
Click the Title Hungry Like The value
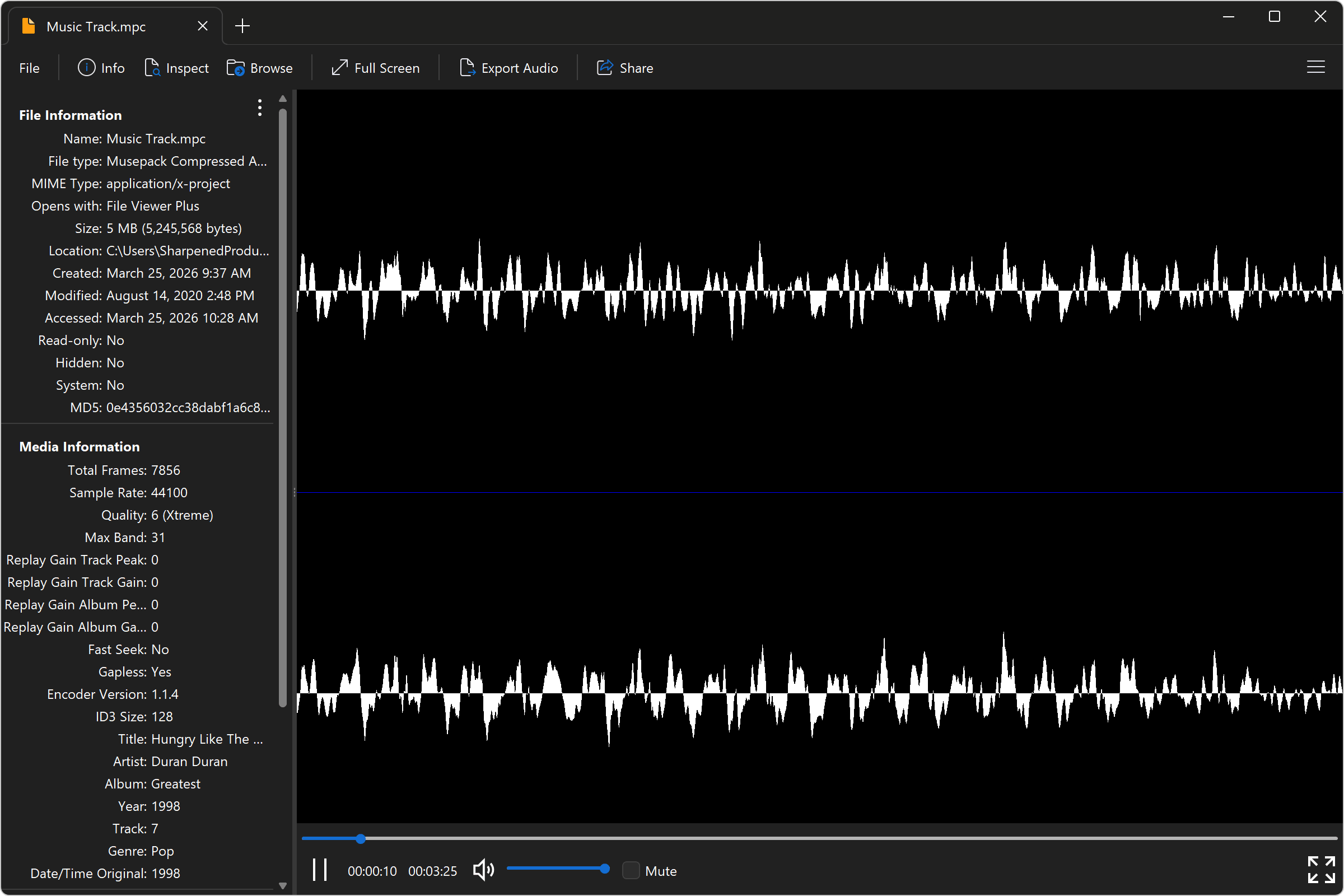(207, 739)
